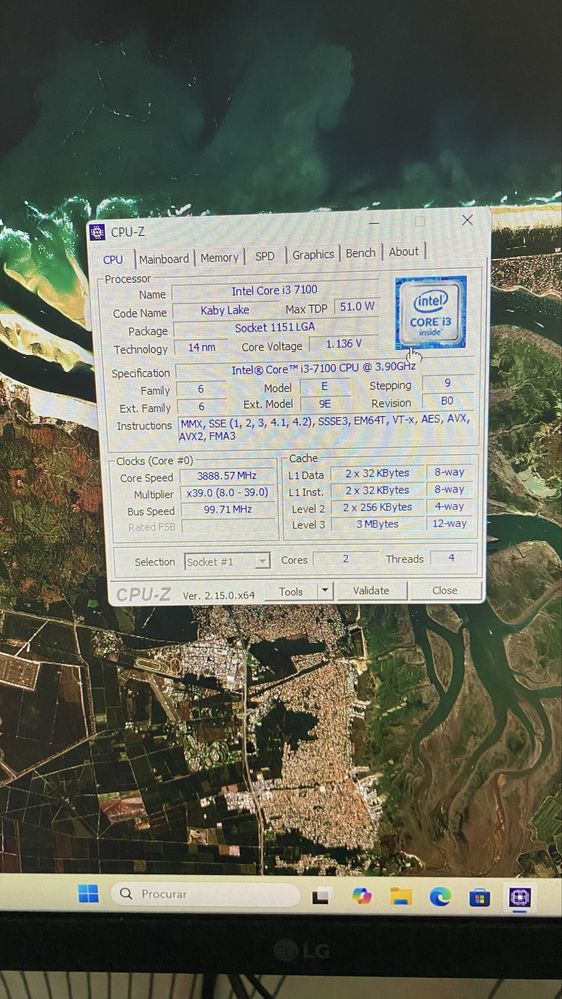The image size is (562, 999).
Task: Open the SPD tab
Action: click(x=264, y=256)
